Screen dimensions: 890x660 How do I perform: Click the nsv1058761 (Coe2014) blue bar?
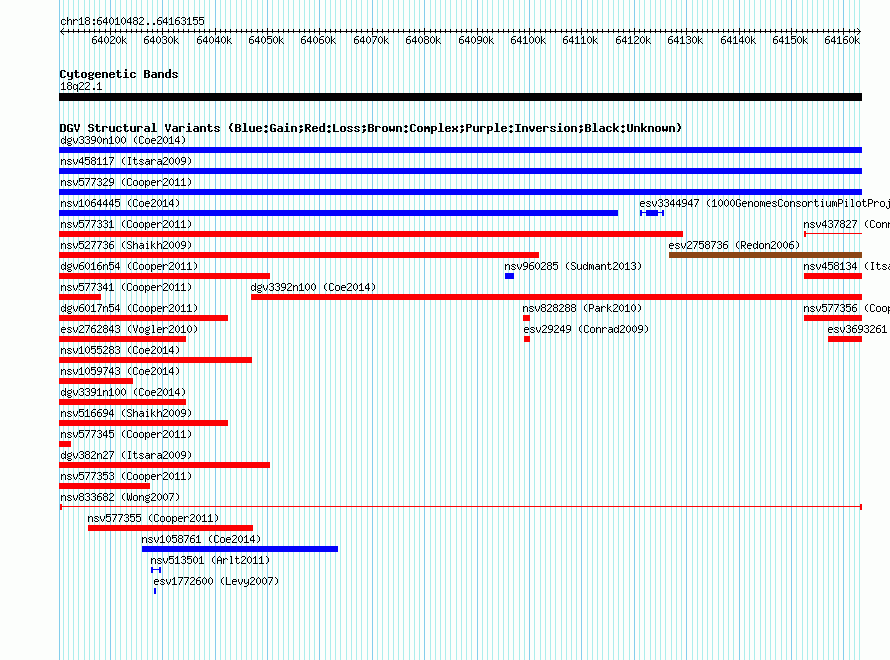tap(240, 549)
